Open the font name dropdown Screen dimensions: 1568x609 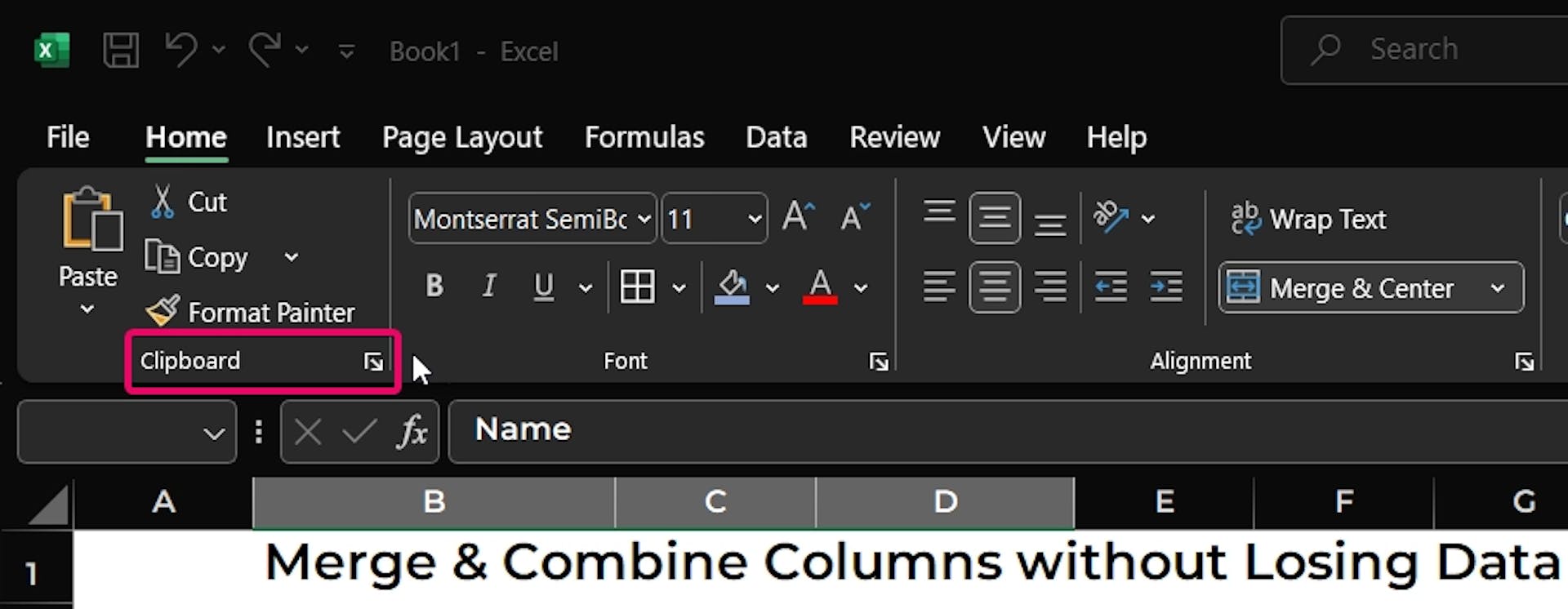pos(644,219)
